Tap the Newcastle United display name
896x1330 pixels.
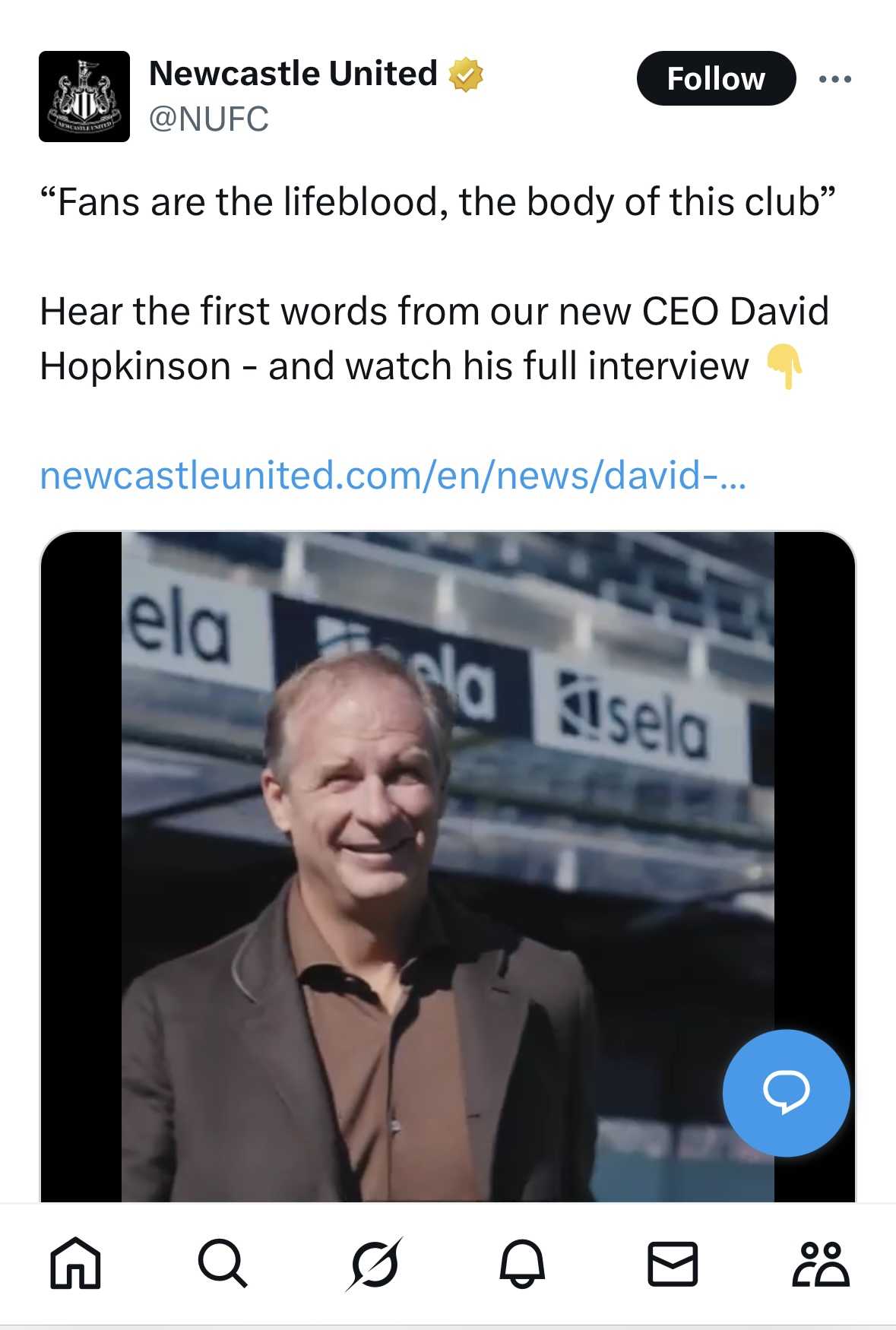pyautogui.click(x=293, y=74)
